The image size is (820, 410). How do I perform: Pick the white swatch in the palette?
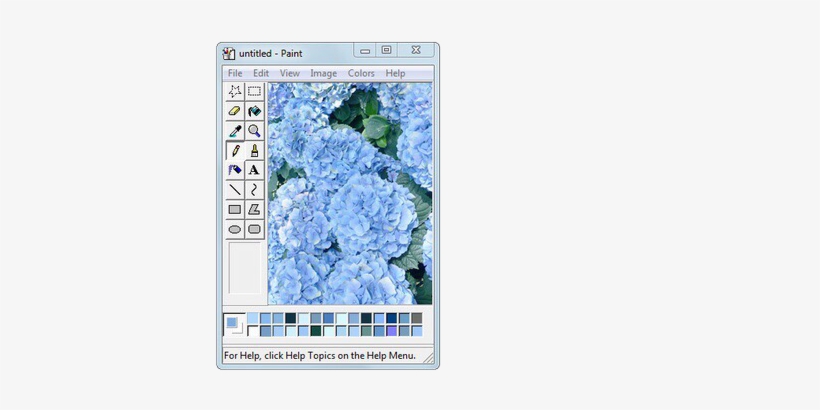click(x=253, y=331)
